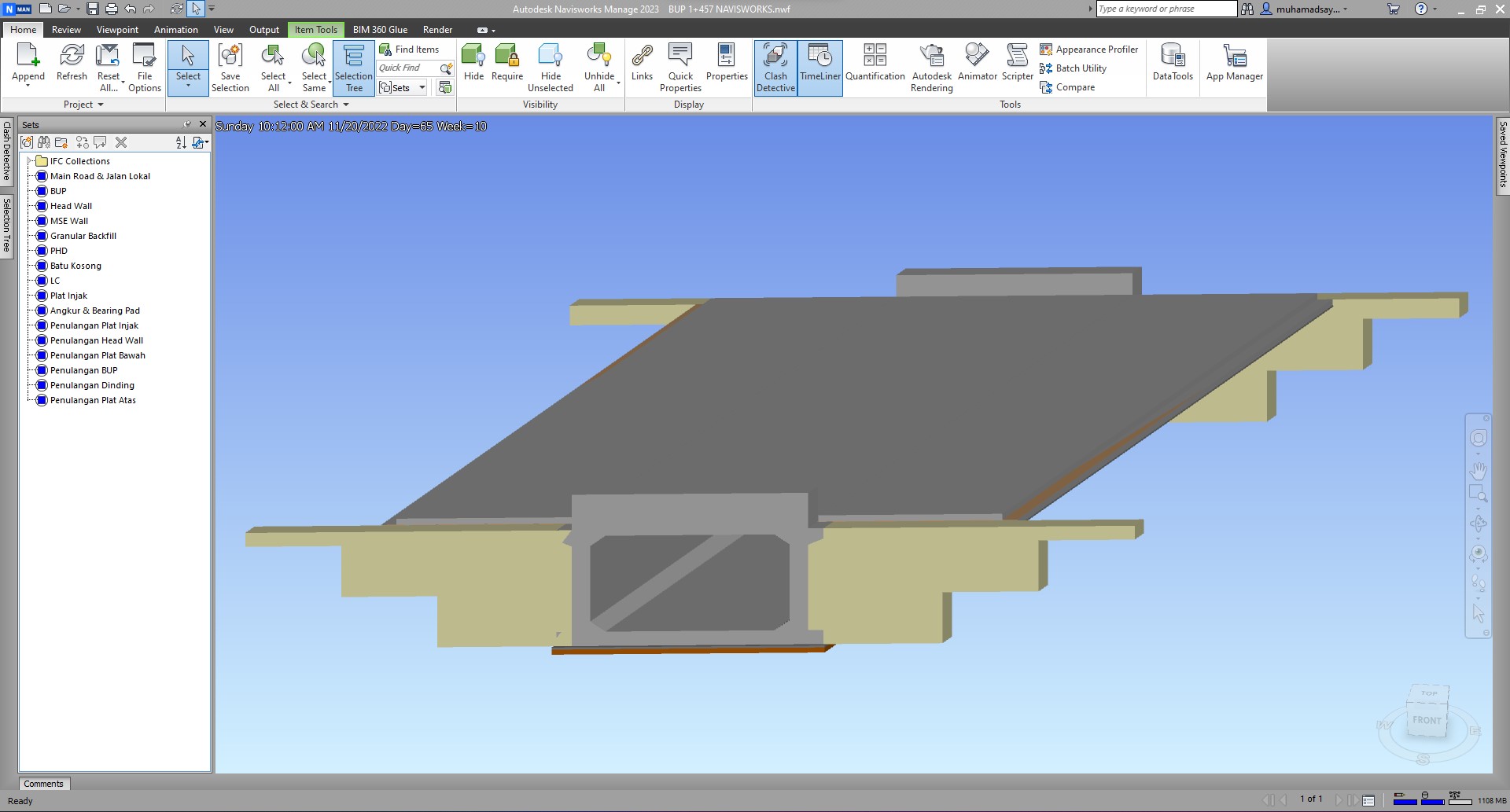
Task: Open the Properties window
Action: coord(727,63)
